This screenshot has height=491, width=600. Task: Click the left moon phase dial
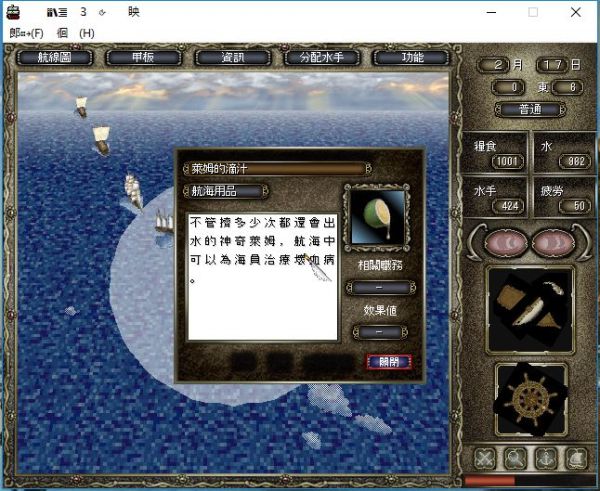[x=505, y=243]
